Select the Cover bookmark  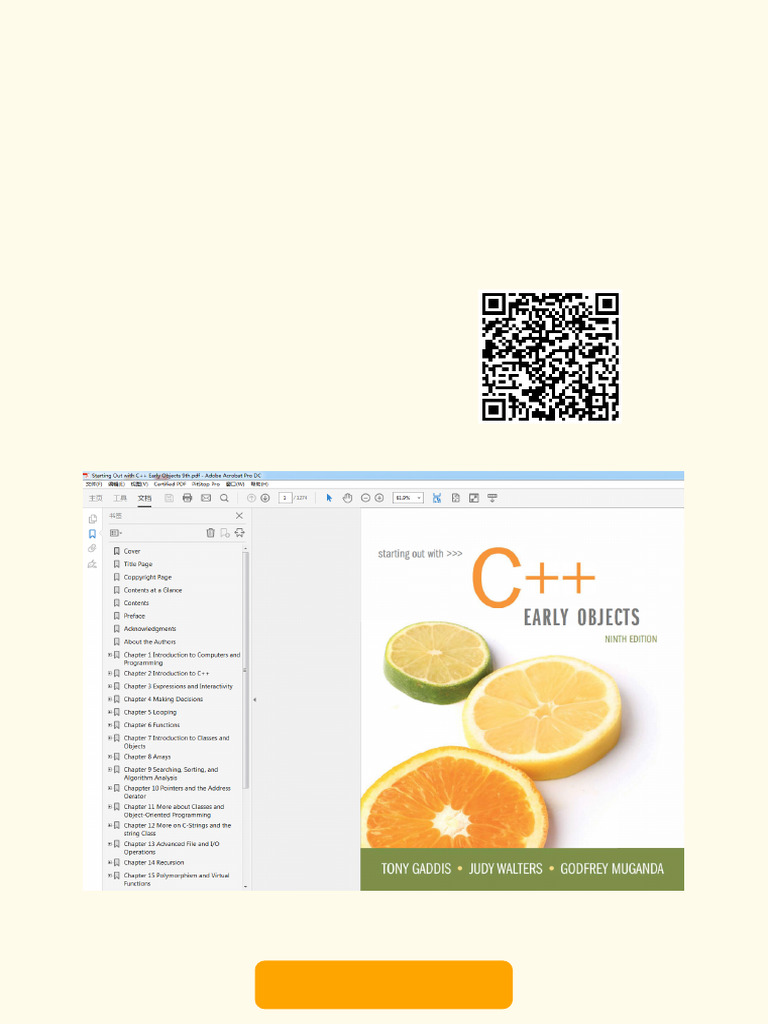tap(132, 551)
